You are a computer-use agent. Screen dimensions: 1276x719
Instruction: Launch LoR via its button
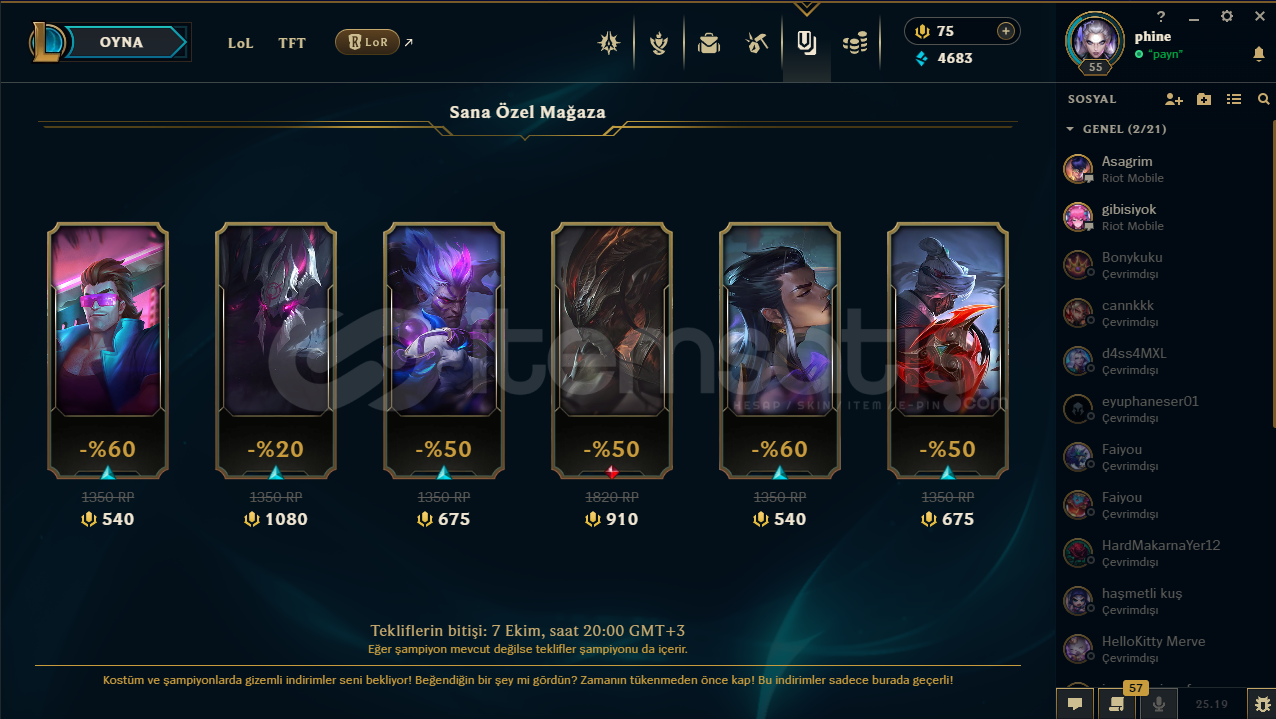(x=367, y=42)
